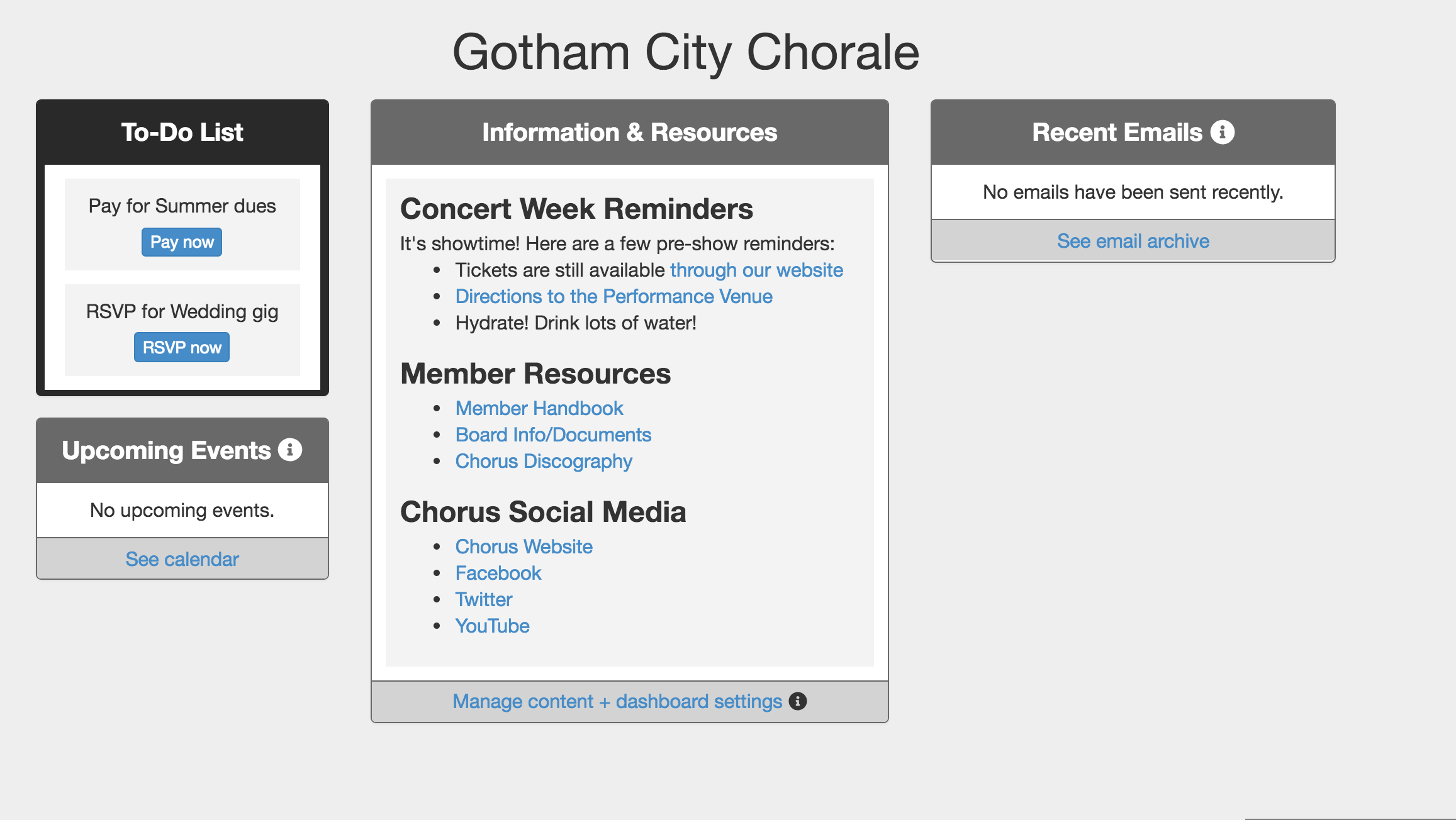The image size is (1456, 820).
Task: Open the See calendar link
Action: 182,559
